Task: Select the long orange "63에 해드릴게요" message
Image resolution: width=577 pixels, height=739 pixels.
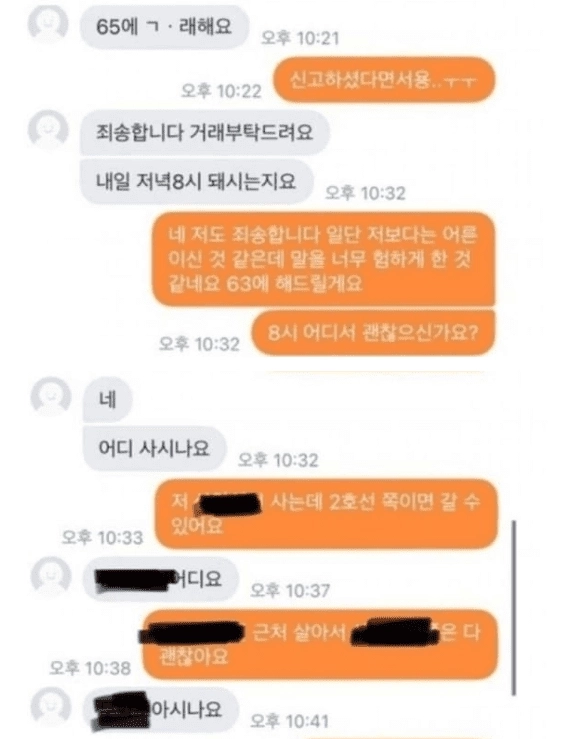Action: point(324,259)
